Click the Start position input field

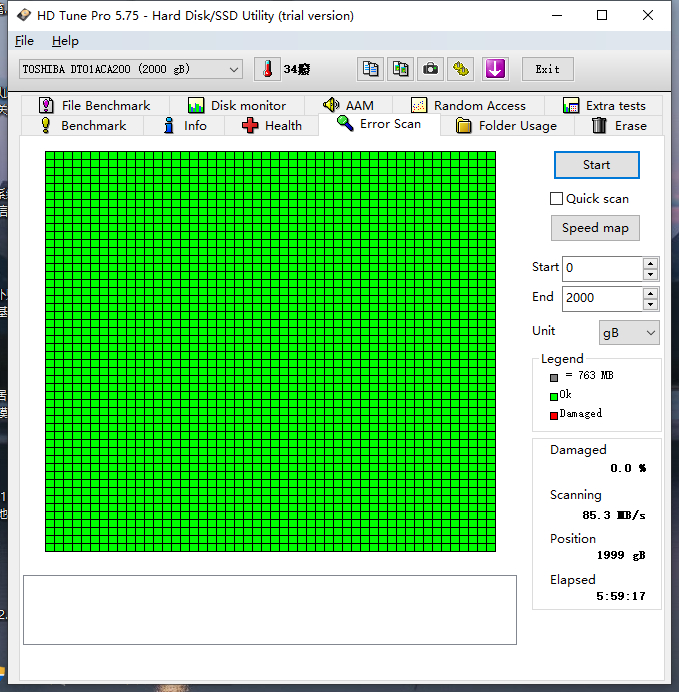(x=602, y=268)
